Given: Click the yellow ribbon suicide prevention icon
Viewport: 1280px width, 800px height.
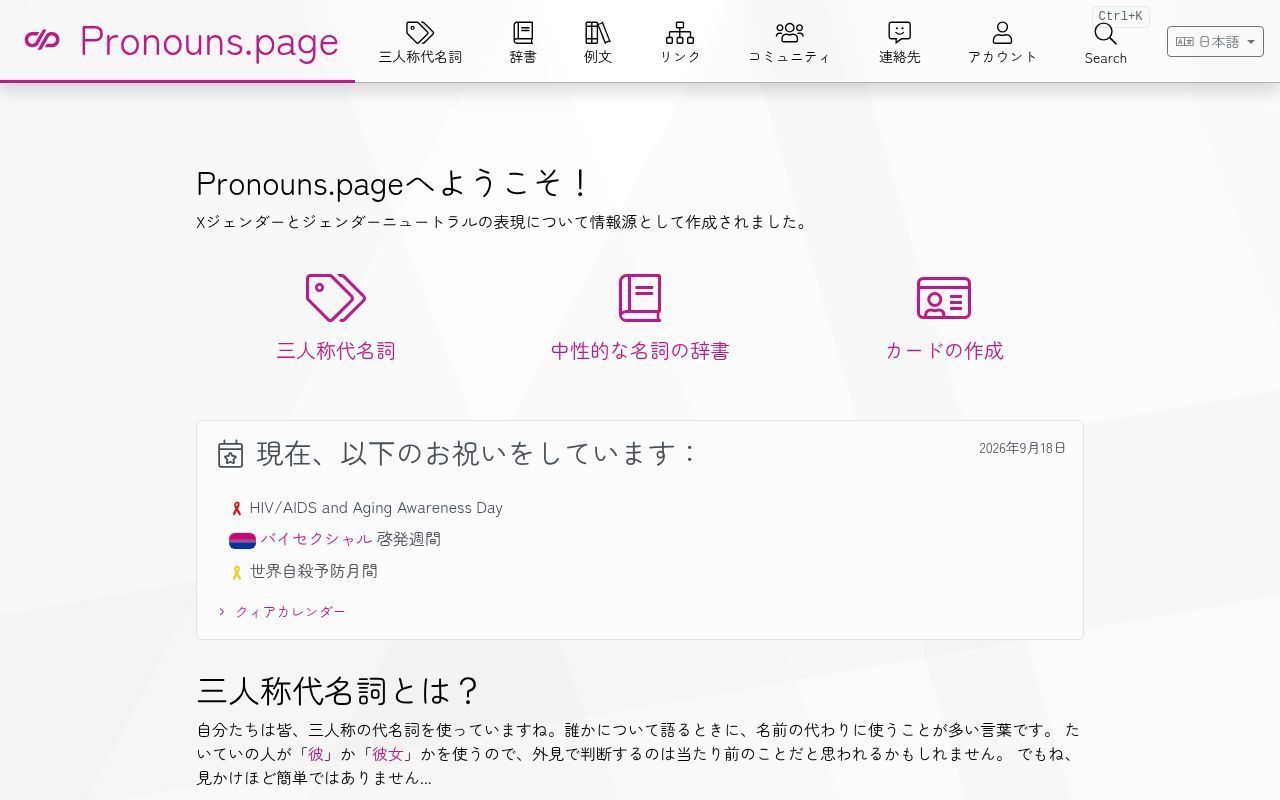Looking at the screenshot, I should [x=237, y=573].
